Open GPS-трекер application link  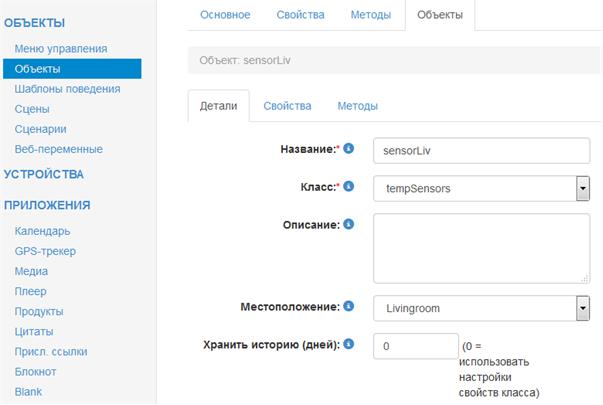[x=45, y=251]
